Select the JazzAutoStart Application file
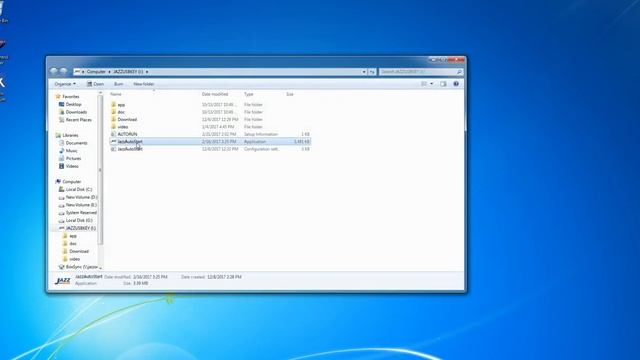 coord(210,142)
